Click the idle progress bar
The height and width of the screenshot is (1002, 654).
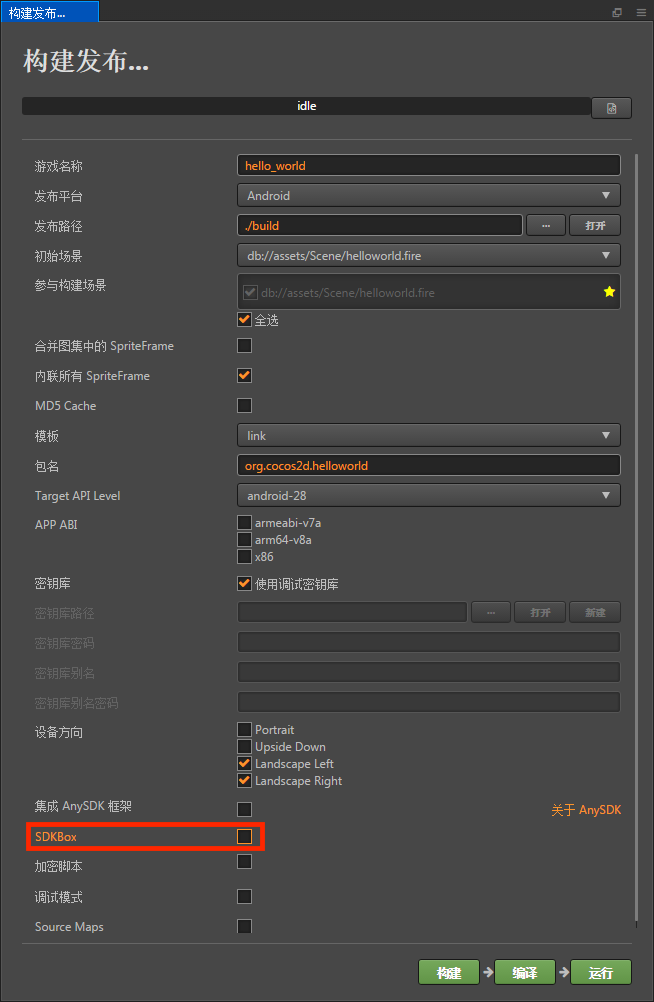coord(306,106)
